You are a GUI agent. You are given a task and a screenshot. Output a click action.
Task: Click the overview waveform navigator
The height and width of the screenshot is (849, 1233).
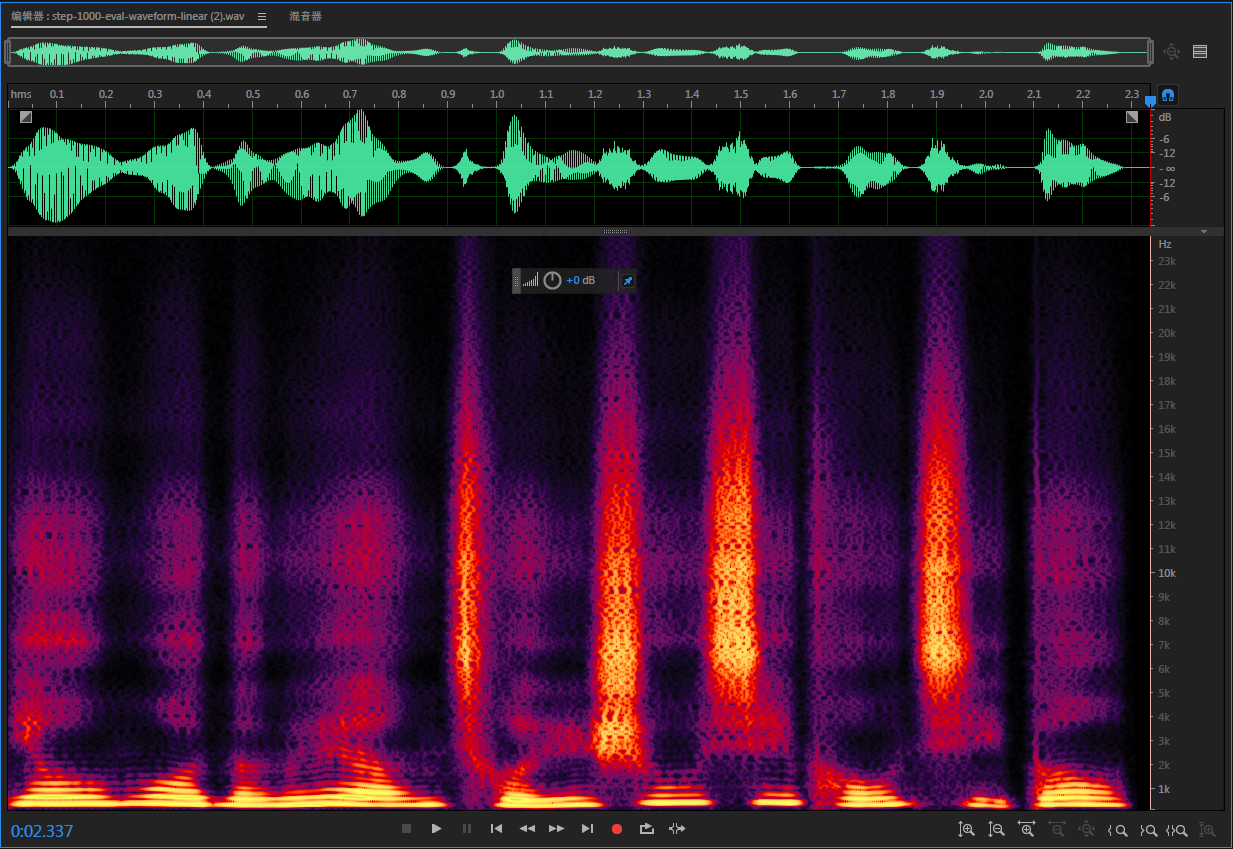point(579,51)
